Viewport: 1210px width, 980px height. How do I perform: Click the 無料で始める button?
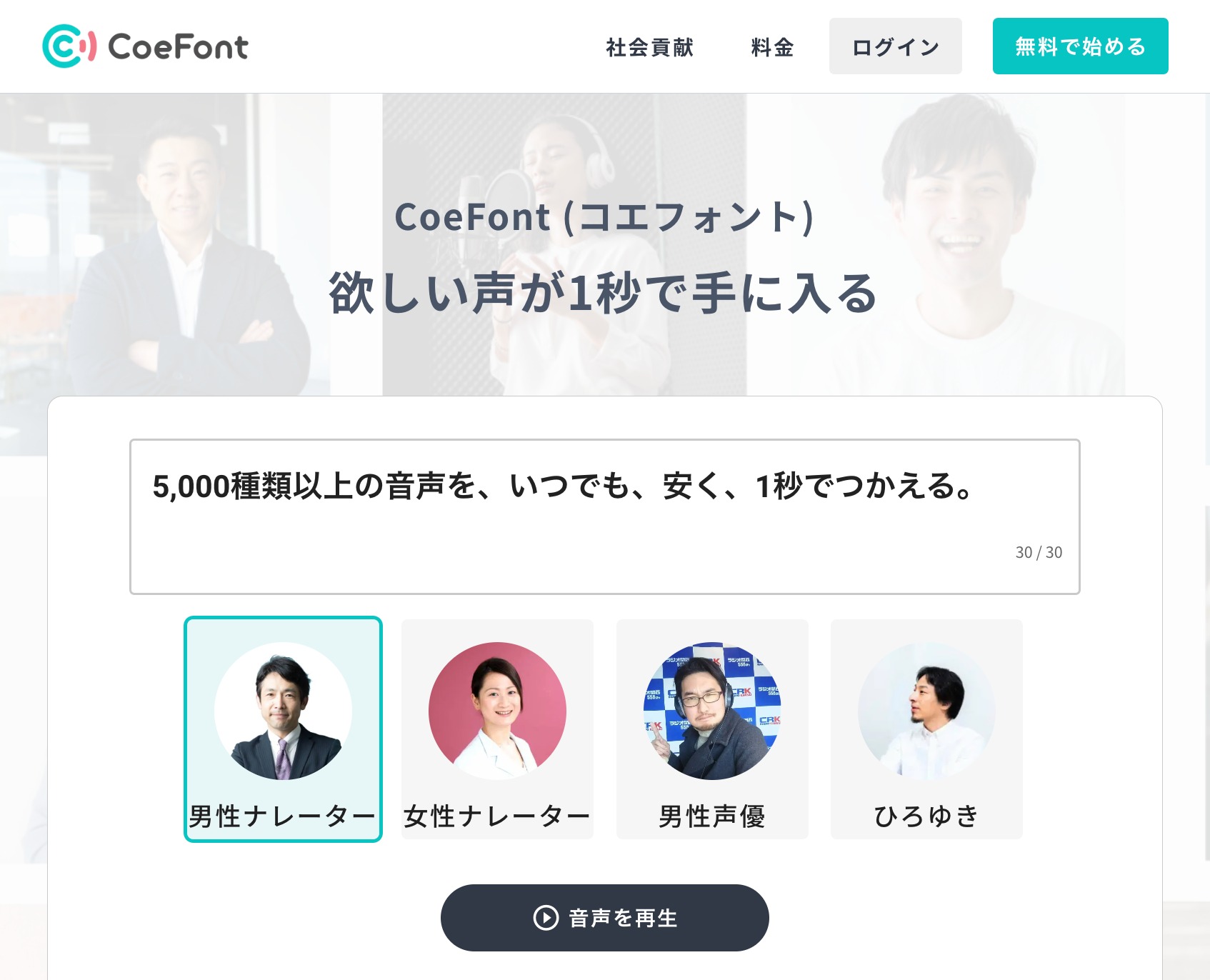pos(1080,46)
